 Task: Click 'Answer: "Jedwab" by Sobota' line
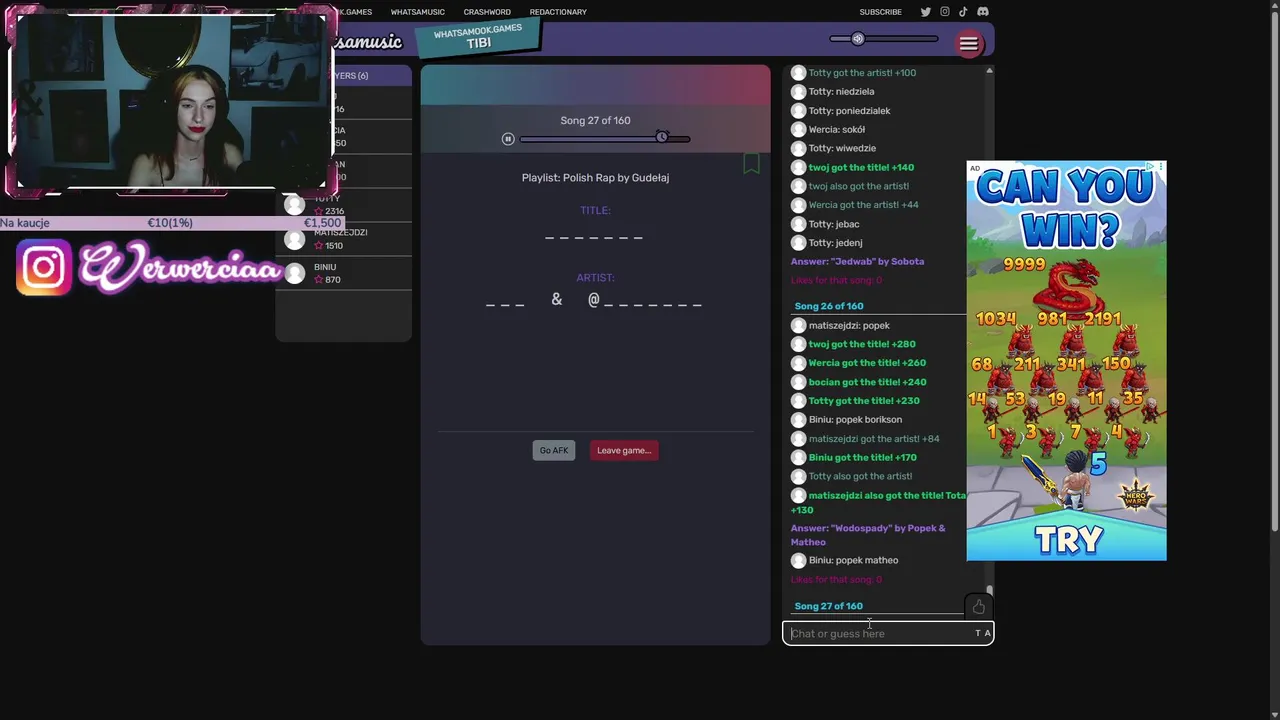857,262
